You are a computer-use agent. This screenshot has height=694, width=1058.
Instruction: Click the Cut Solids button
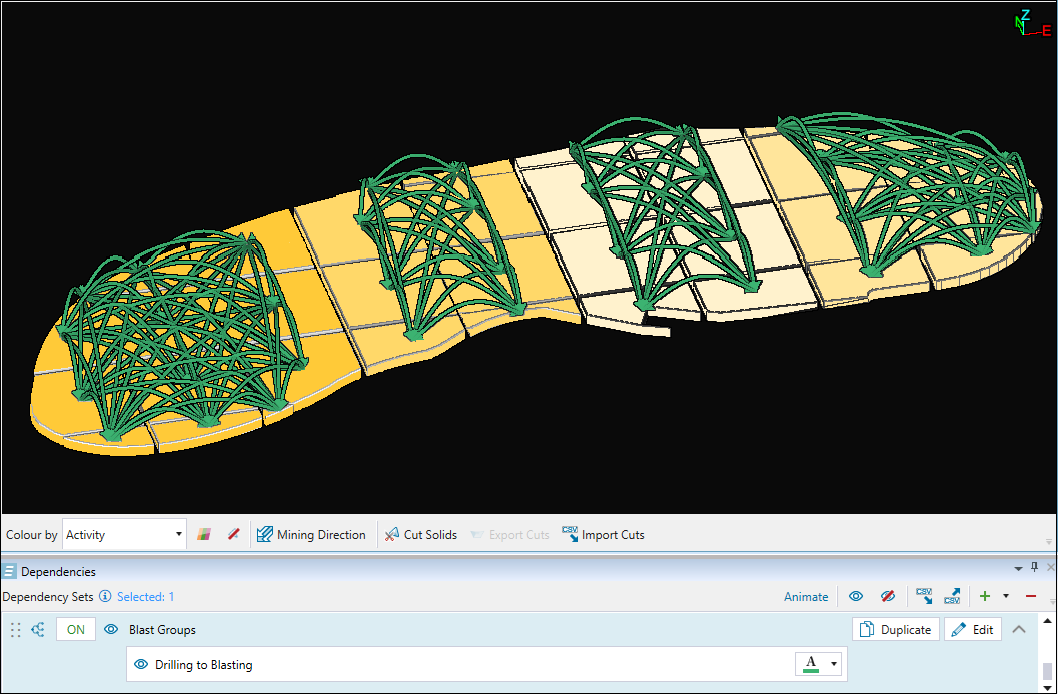(x=420, y=535)
